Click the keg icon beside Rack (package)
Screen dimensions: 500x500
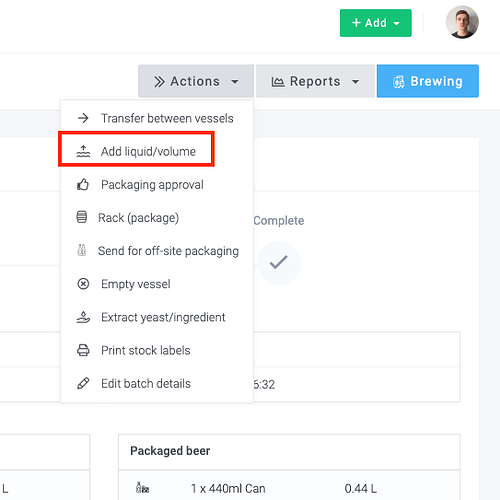[x=82, y=217]
